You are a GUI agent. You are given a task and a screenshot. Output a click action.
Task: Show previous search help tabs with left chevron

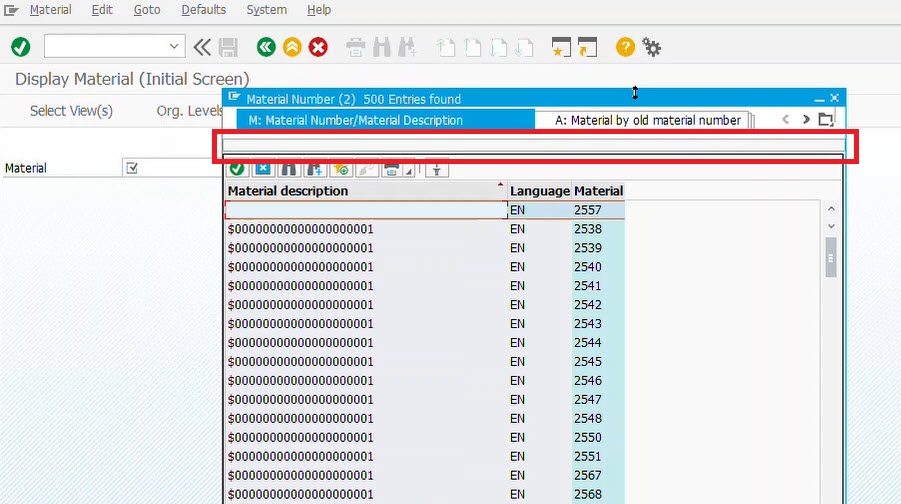[786, 120]
